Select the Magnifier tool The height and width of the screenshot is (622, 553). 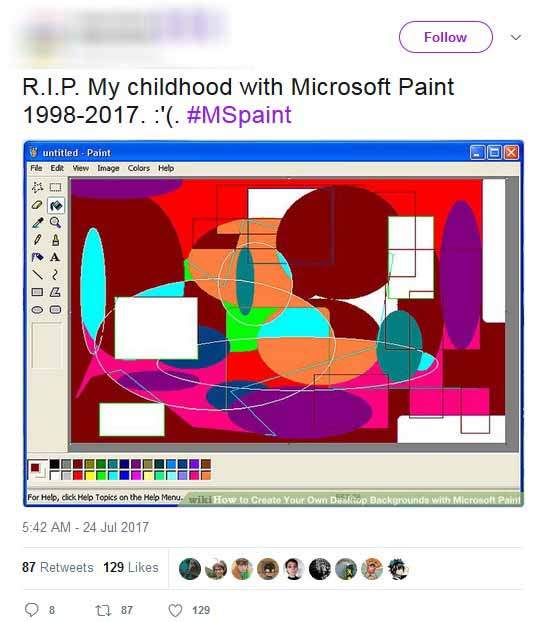pos(56,223)
